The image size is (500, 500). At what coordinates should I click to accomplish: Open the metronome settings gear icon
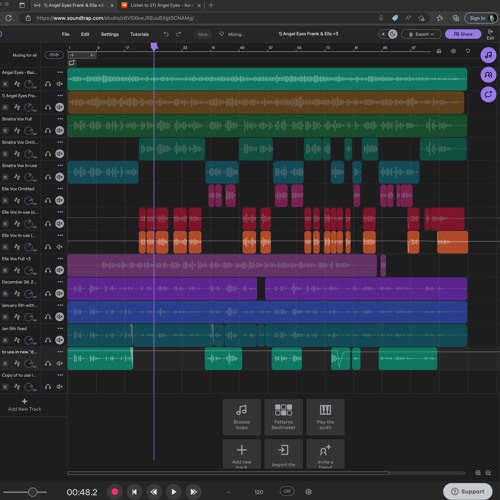(x=309, y=492)
